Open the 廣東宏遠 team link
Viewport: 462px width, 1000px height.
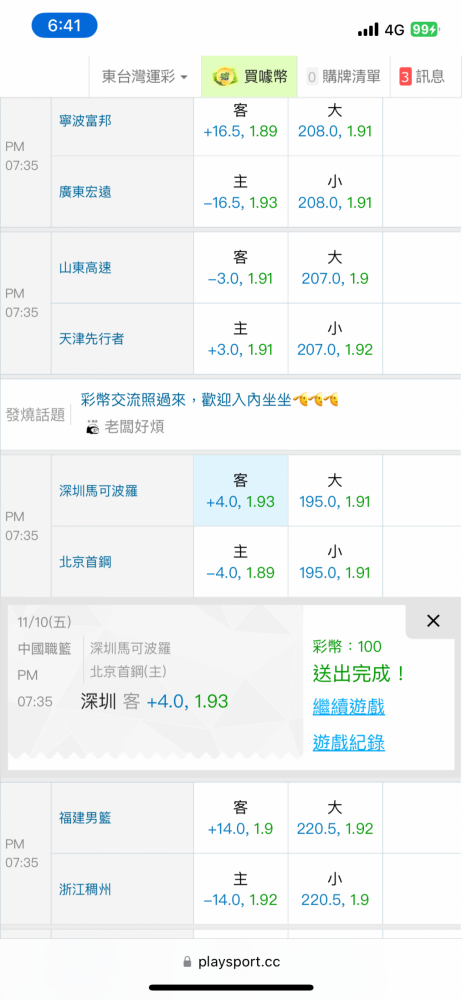(x=85, y=191)
